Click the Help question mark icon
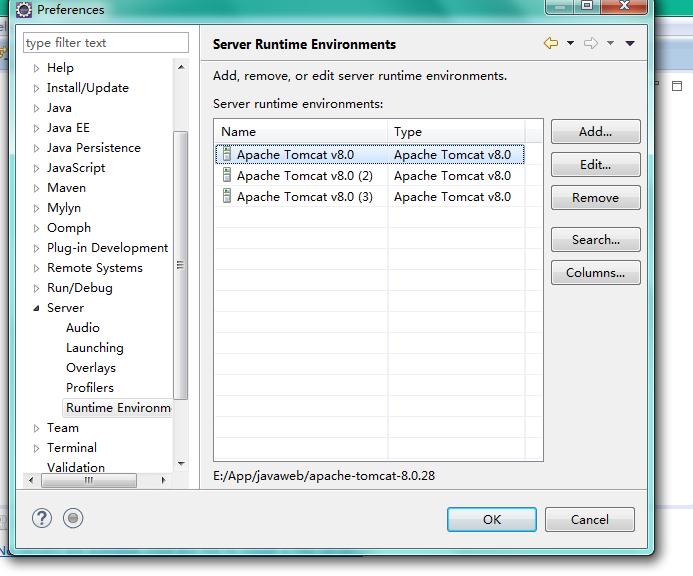 tap(42, 518)
